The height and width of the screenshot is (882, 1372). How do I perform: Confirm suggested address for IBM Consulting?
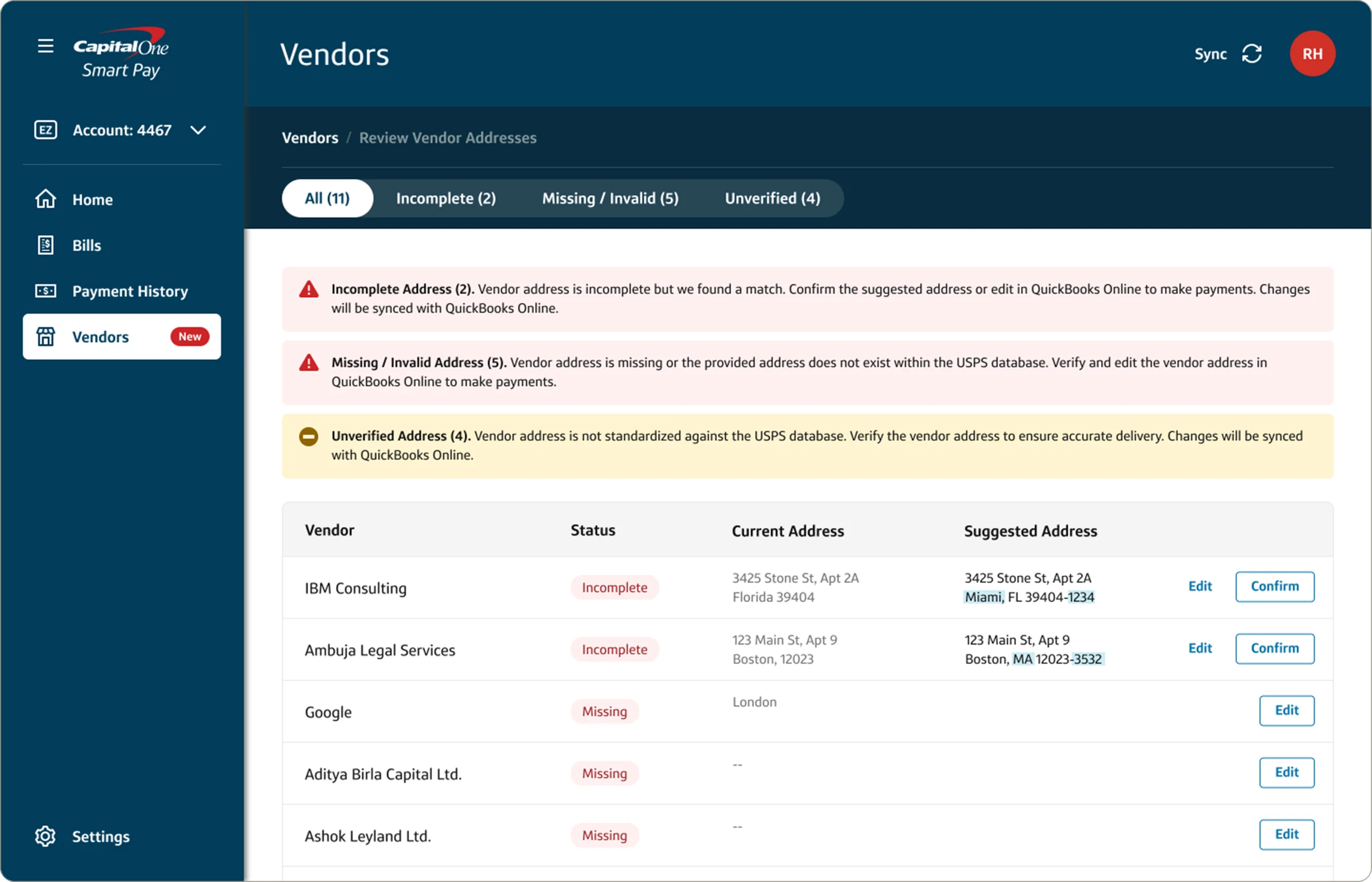pos(1275,586)
